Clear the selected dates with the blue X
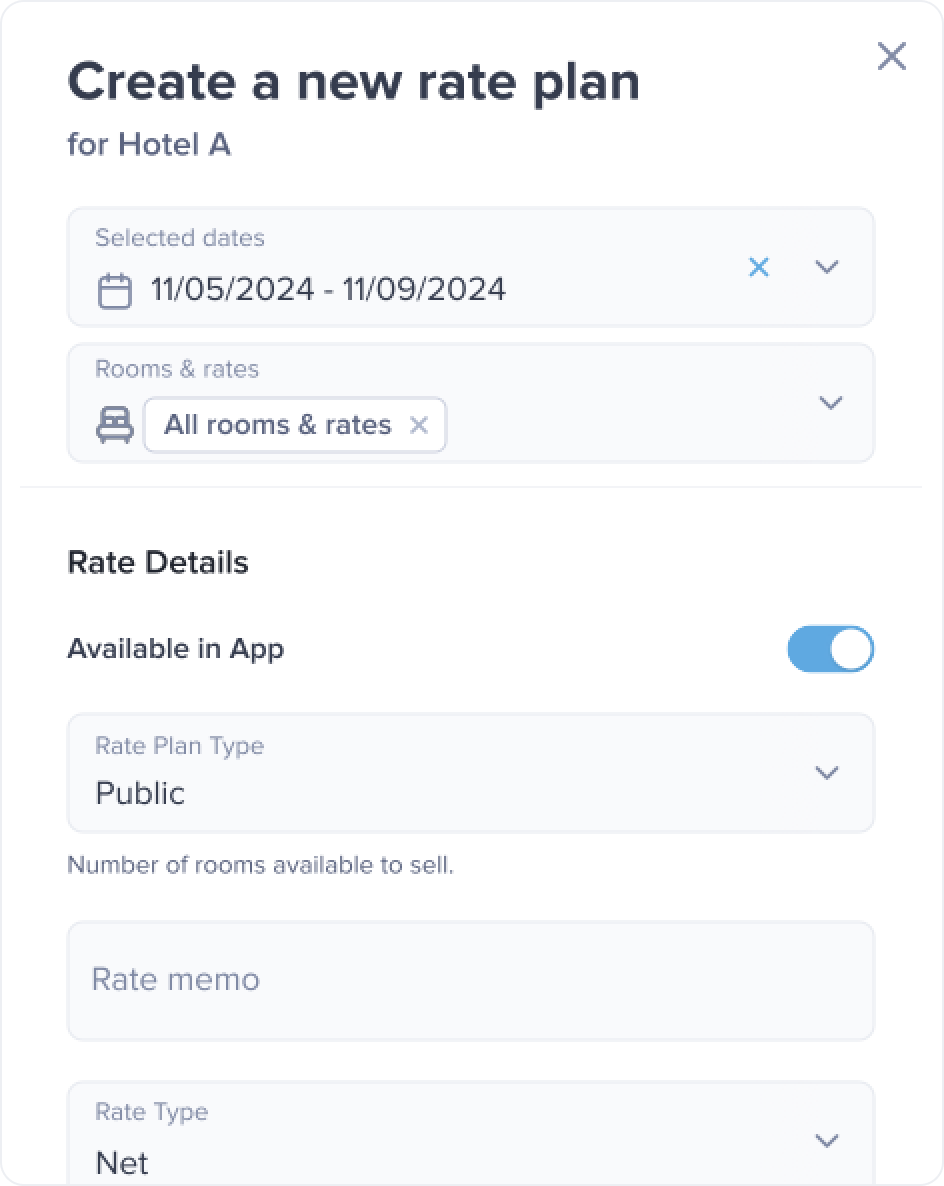Image resolution: width=944 pixels, height=1186 pixels. point(759,267)
